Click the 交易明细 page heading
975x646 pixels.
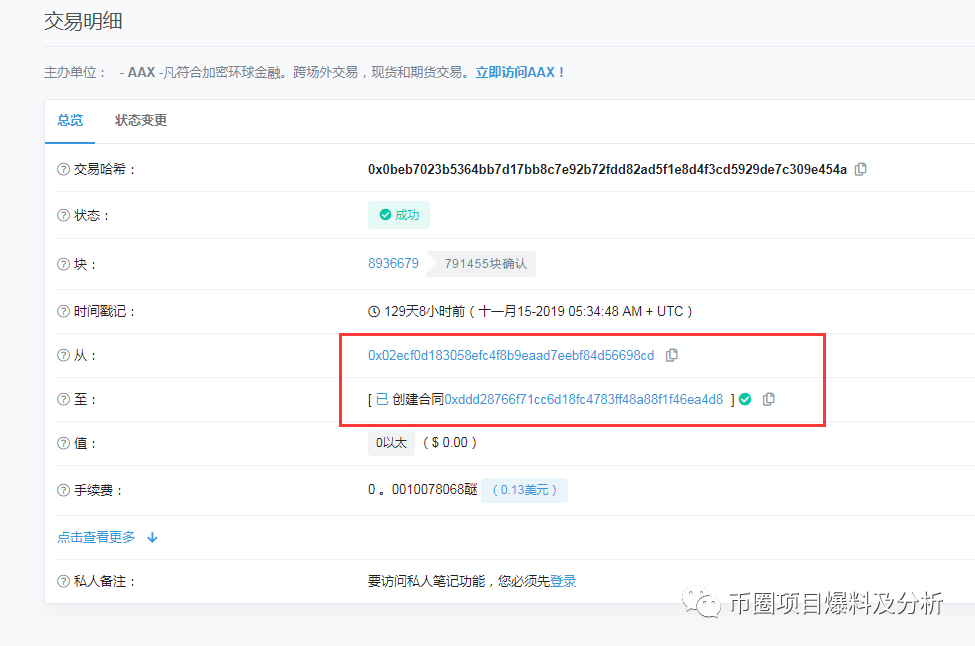tap(83, 21)
